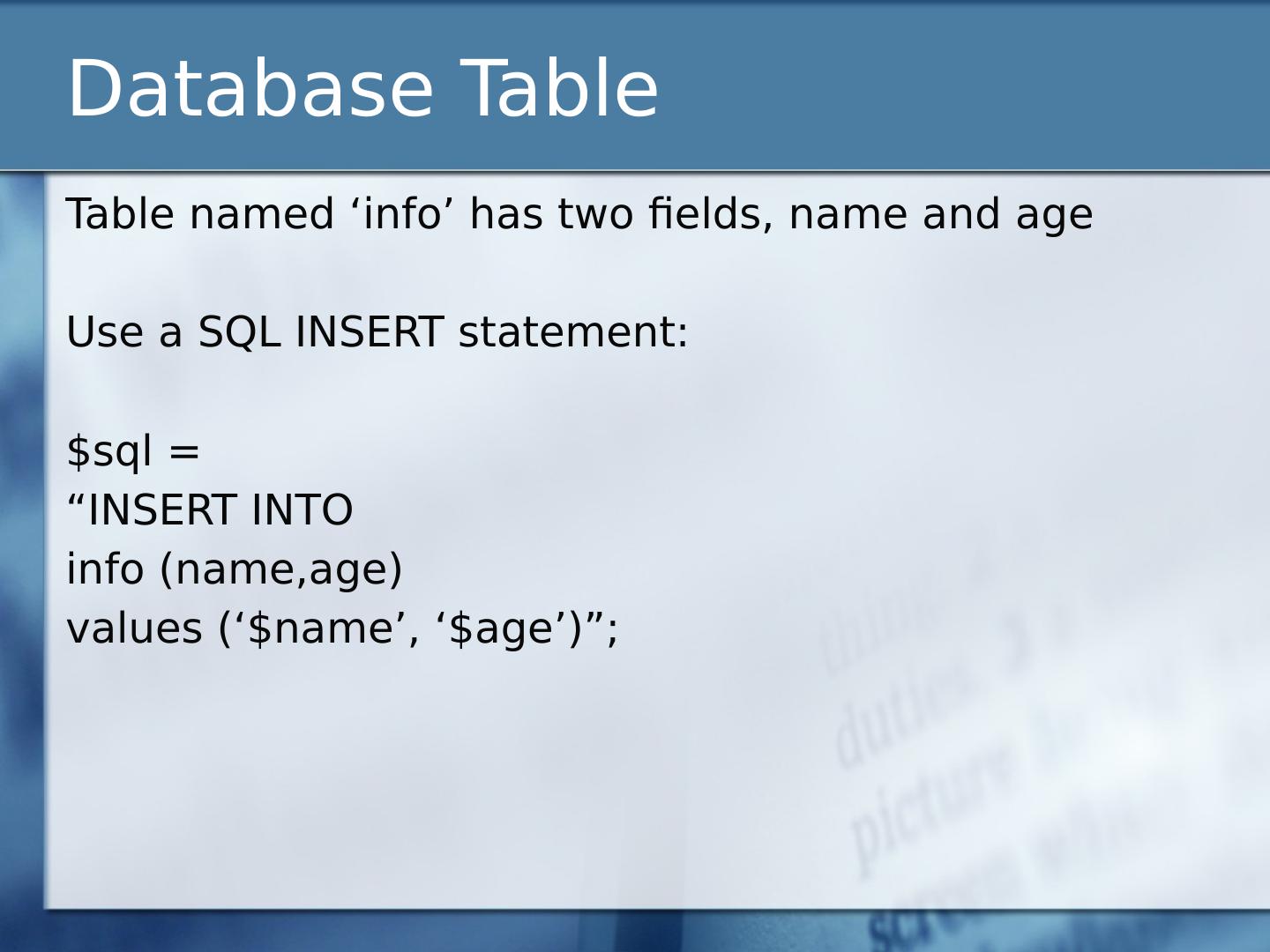This screenshot has width=1270, height=952.
Task: Click the word 'SQL' in the second sentence
Action: pos(239,333)
